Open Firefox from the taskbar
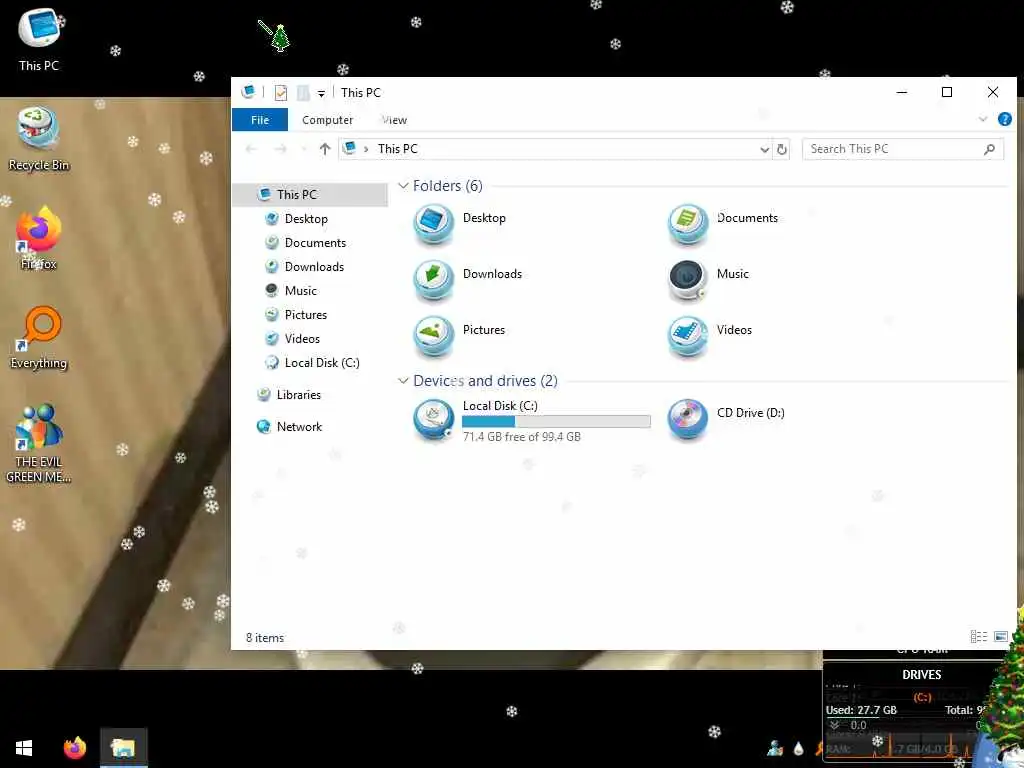Viewport: 1024px width, 768px height. pyautogui.click(x=74, y=747)
